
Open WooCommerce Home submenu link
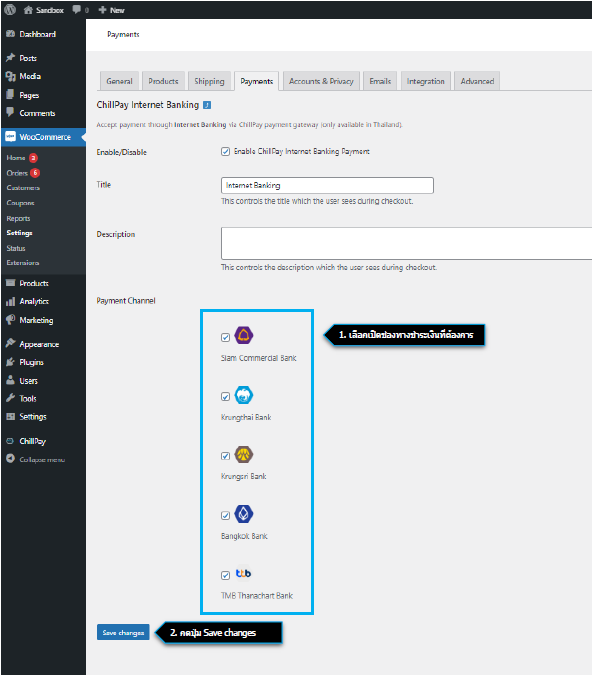16,158
